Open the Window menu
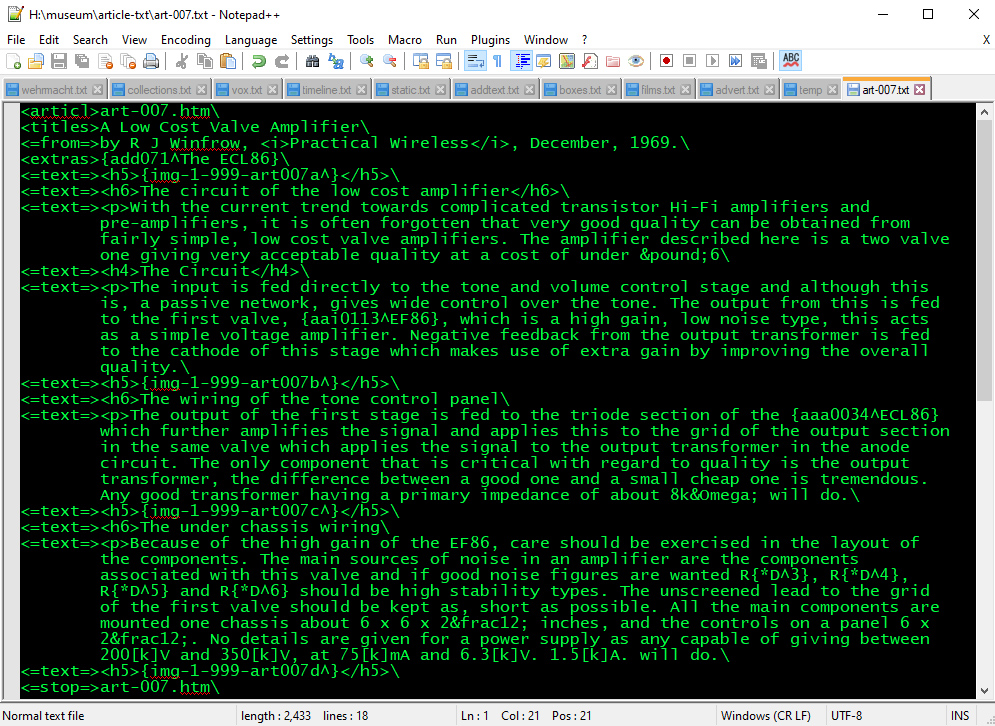The height and width of the screenshot is (726, 995). [x=546, y=40]
